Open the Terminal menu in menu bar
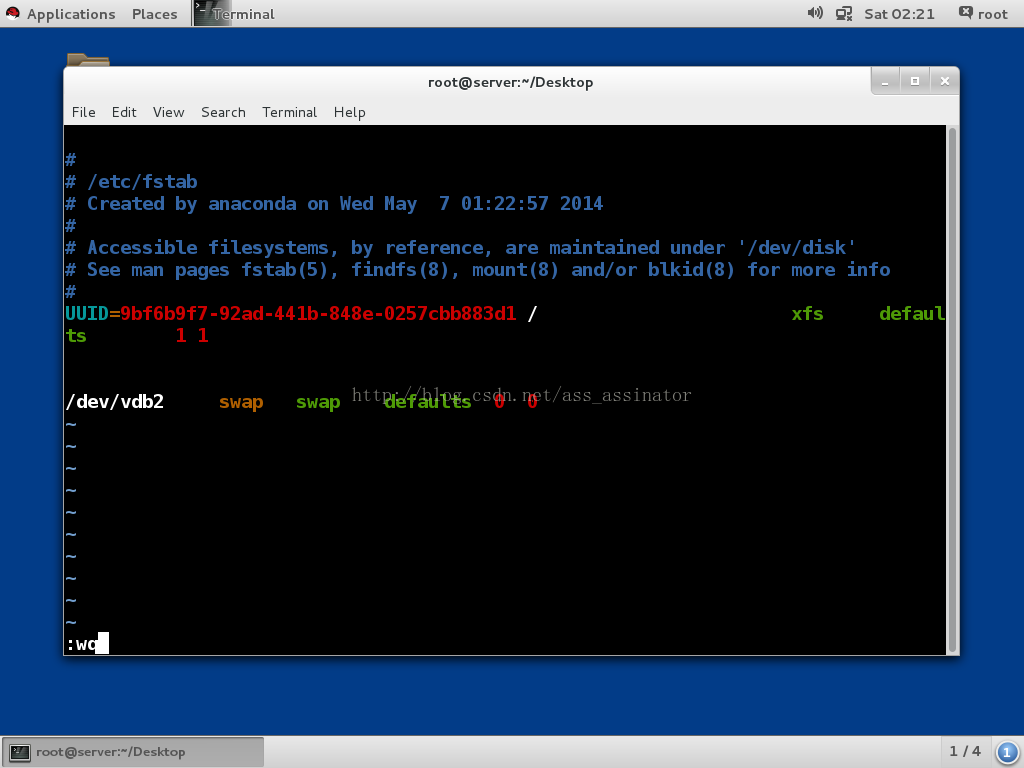Viewport: 1024px width, 768px height. (x=289, y=112)
